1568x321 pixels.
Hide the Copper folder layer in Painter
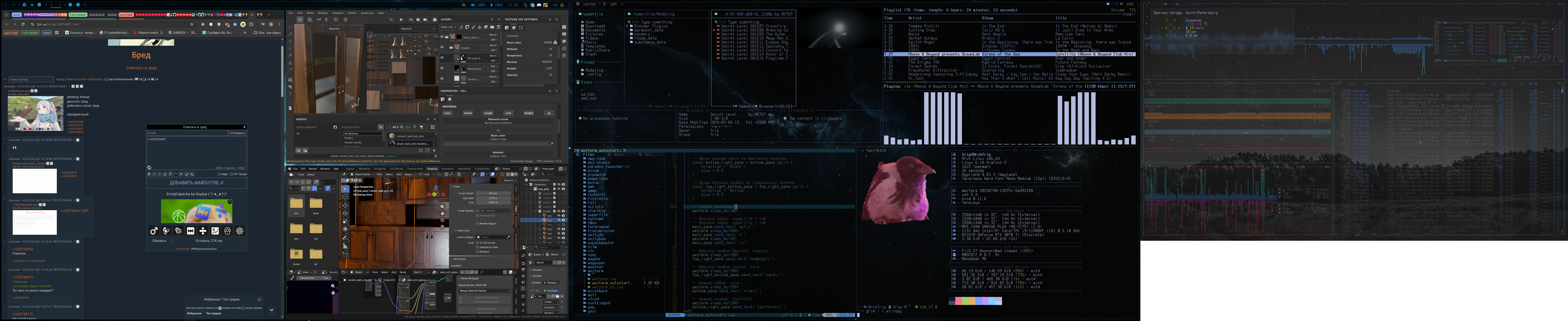[442, 47]
